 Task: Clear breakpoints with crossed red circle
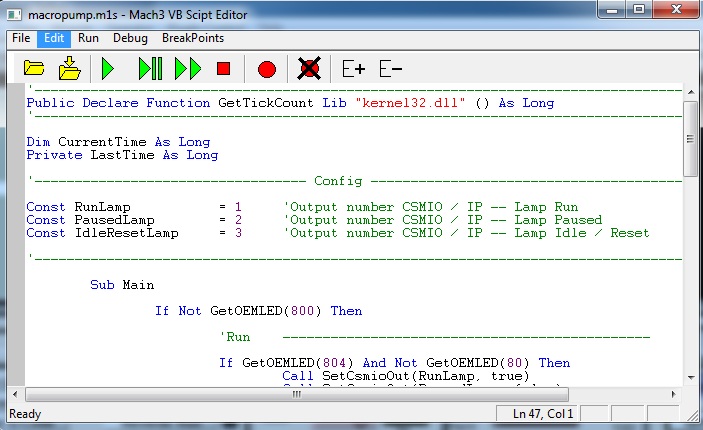[x=308, y=69]
